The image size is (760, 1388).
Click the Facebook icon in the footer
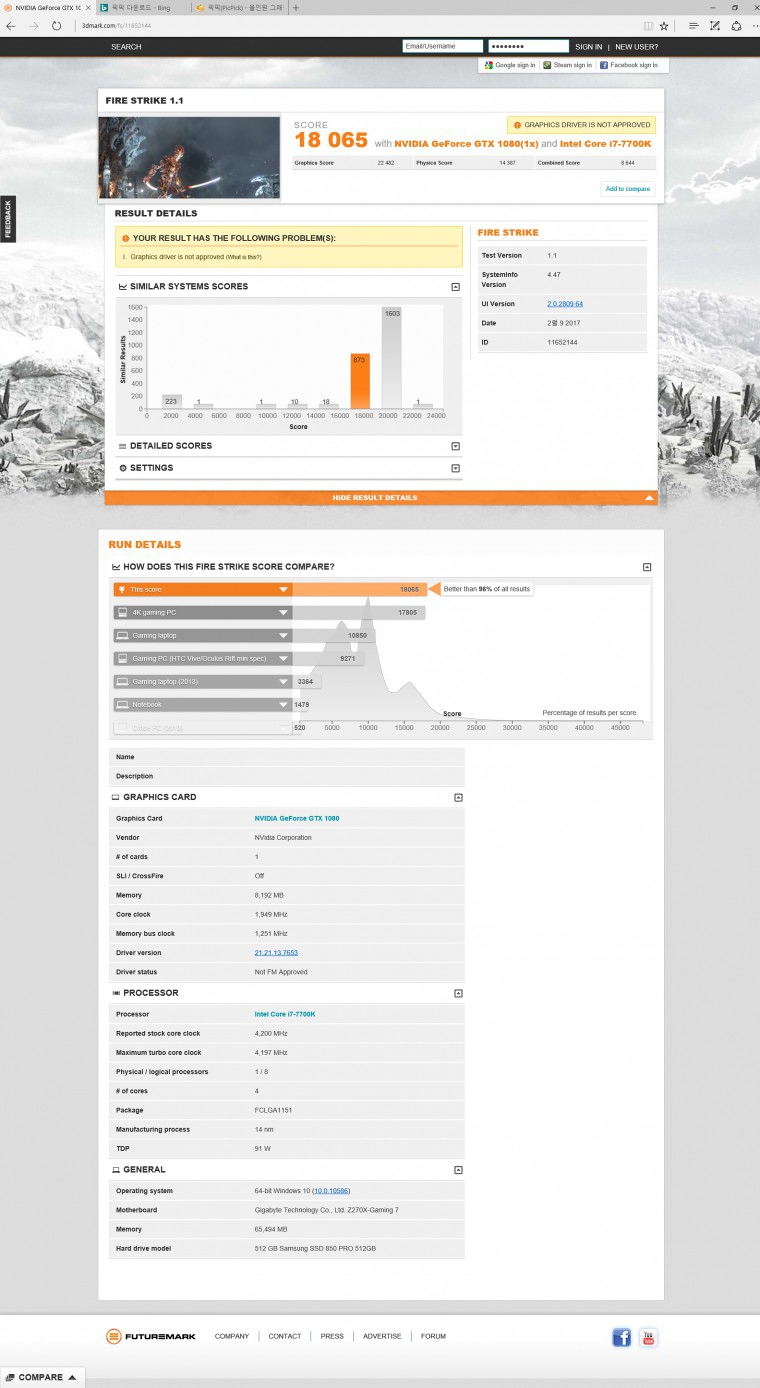pyautogui.click(x=621, y=1338)
